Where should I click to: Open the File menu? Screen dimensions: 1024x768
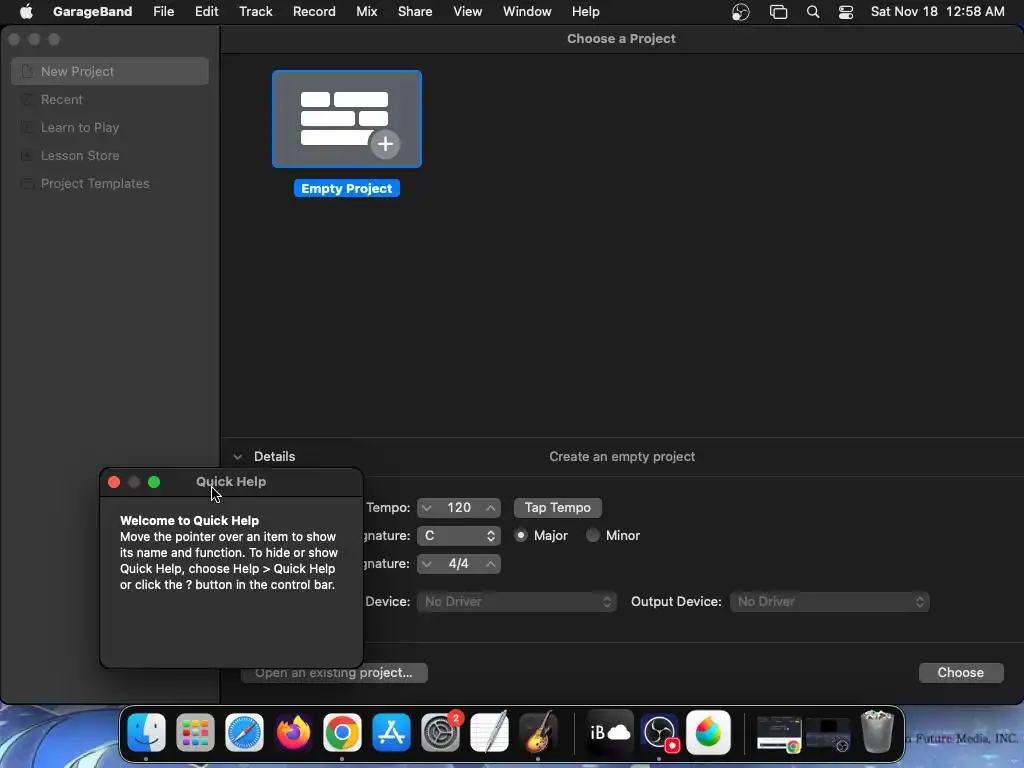[163, 12]
